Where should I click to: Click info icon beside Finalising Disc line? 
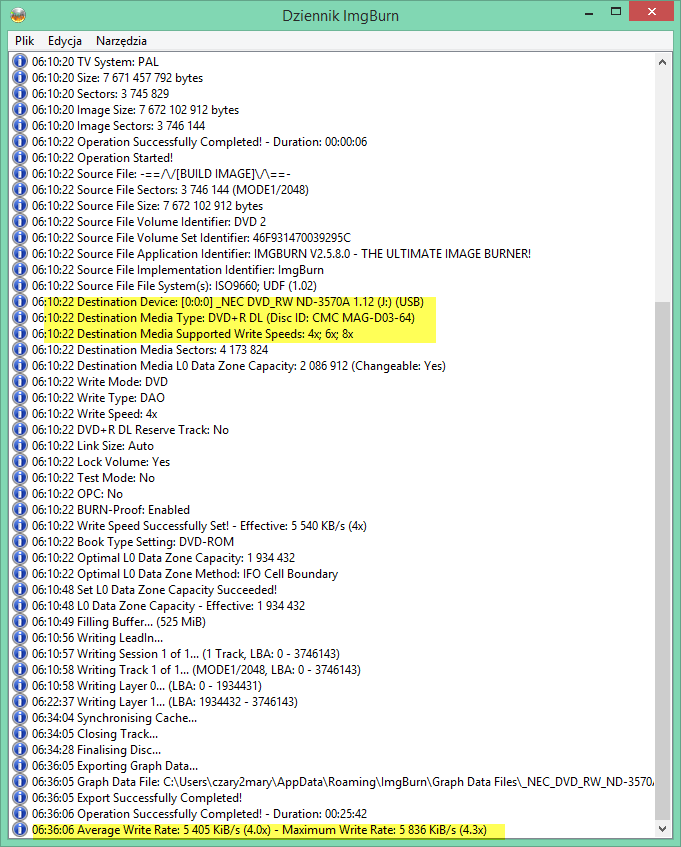tap(20, 750)
